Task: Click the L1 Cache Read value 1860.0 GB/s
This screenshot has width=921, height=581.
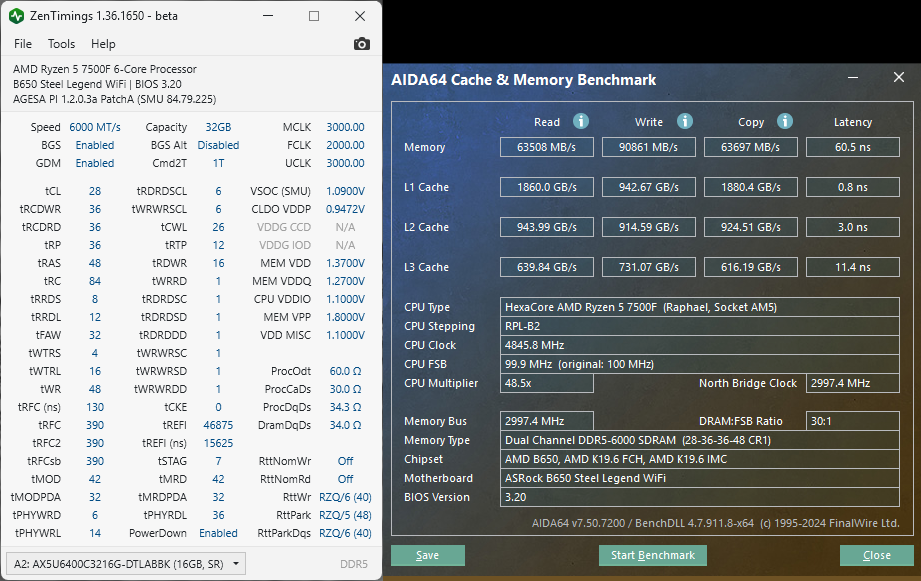Action: tap(547, 187)
